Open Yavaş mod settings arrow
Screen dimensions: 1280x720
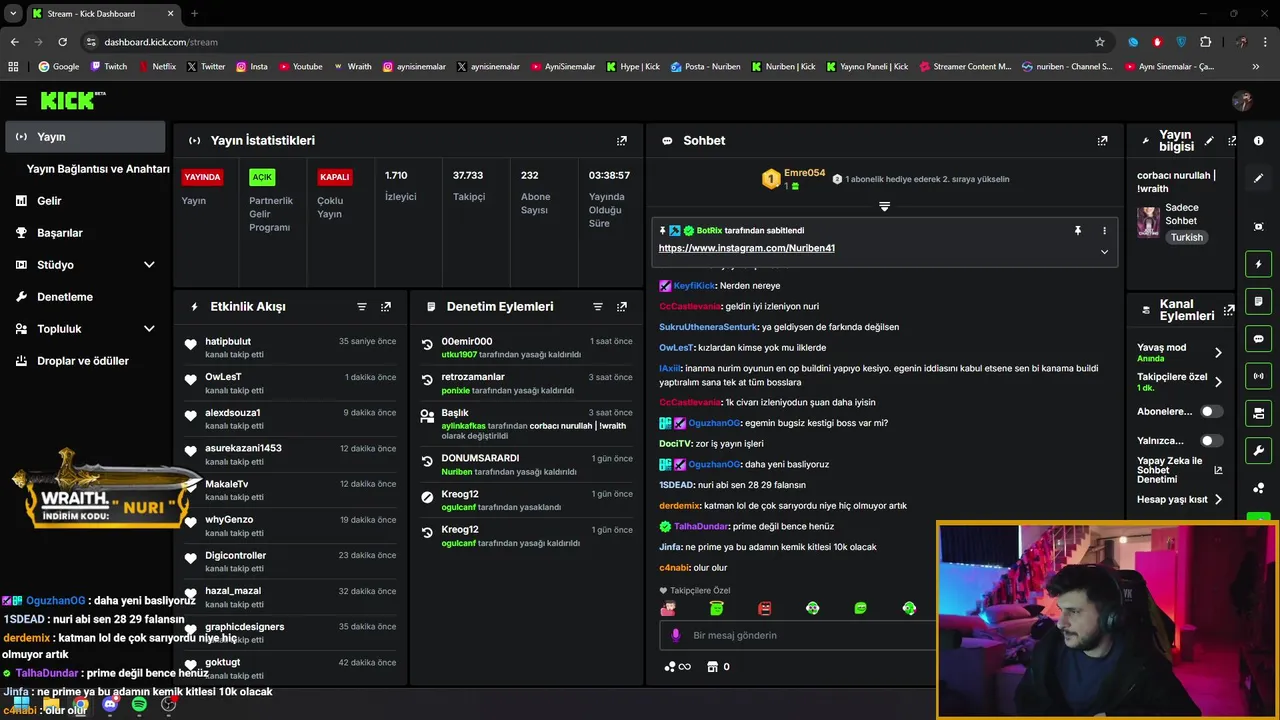[1218, 353]
